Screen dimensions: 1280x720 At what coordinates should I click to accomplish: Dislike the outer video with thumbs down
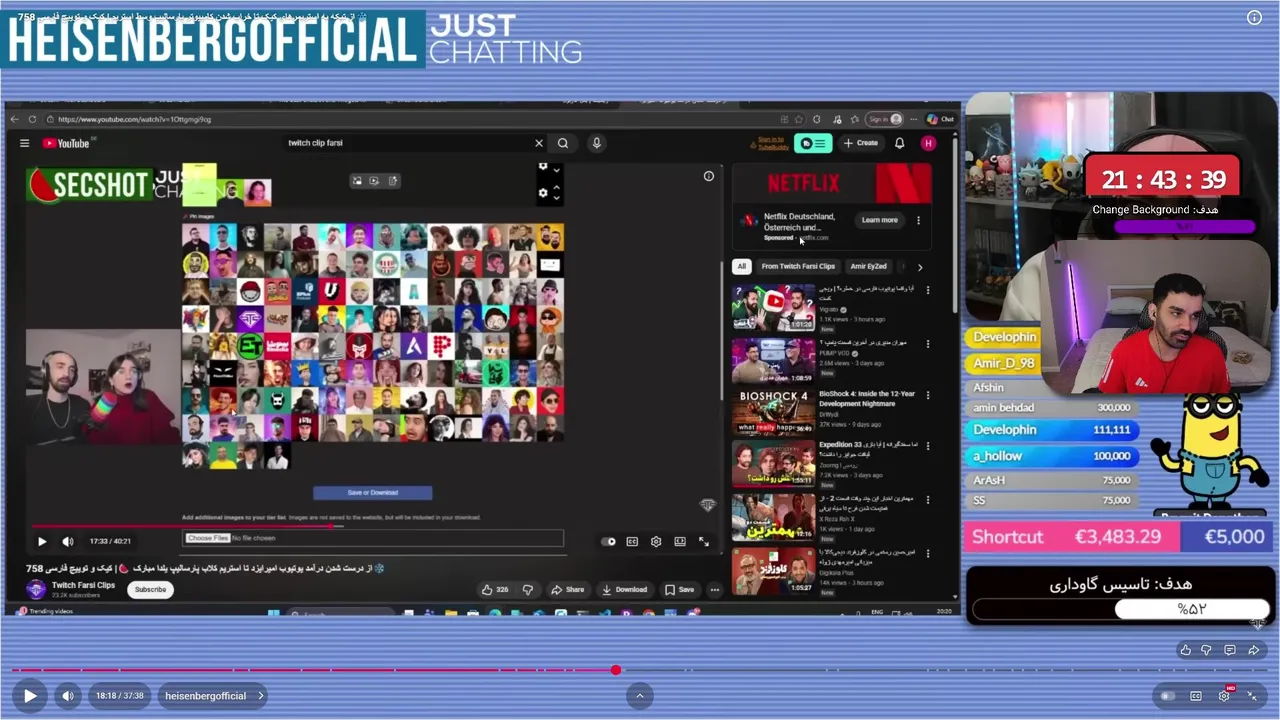pos(1207,650)
